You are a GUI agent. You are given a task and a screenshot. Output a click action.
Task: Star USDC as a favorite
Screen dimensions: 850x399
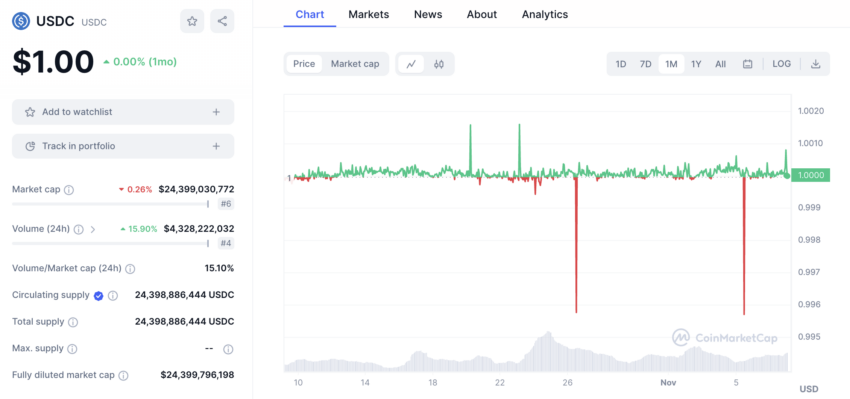[192, 21]
